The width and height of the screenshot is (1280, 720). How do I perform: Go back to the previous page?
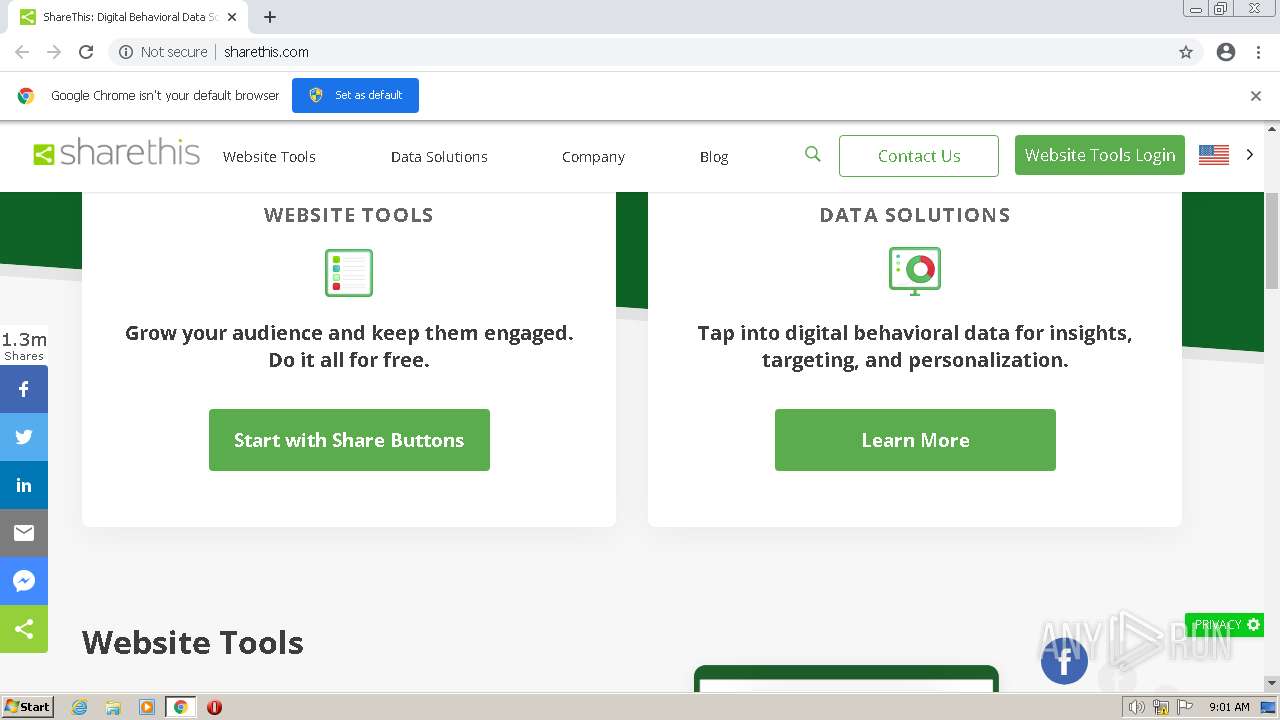pyautogui.click(x=22, y=52)
